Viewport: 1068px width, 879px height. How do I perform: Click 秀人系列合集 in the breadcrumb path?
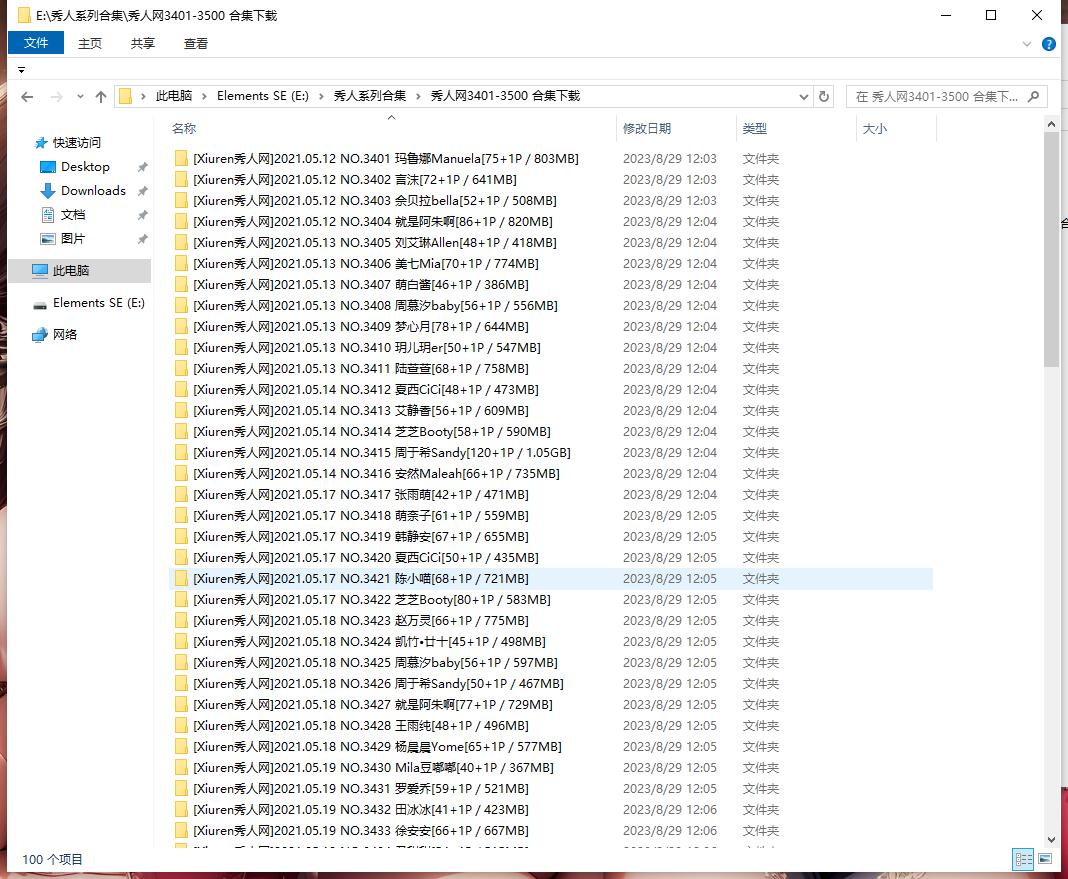pyautogui.click(x=369, y=96)
